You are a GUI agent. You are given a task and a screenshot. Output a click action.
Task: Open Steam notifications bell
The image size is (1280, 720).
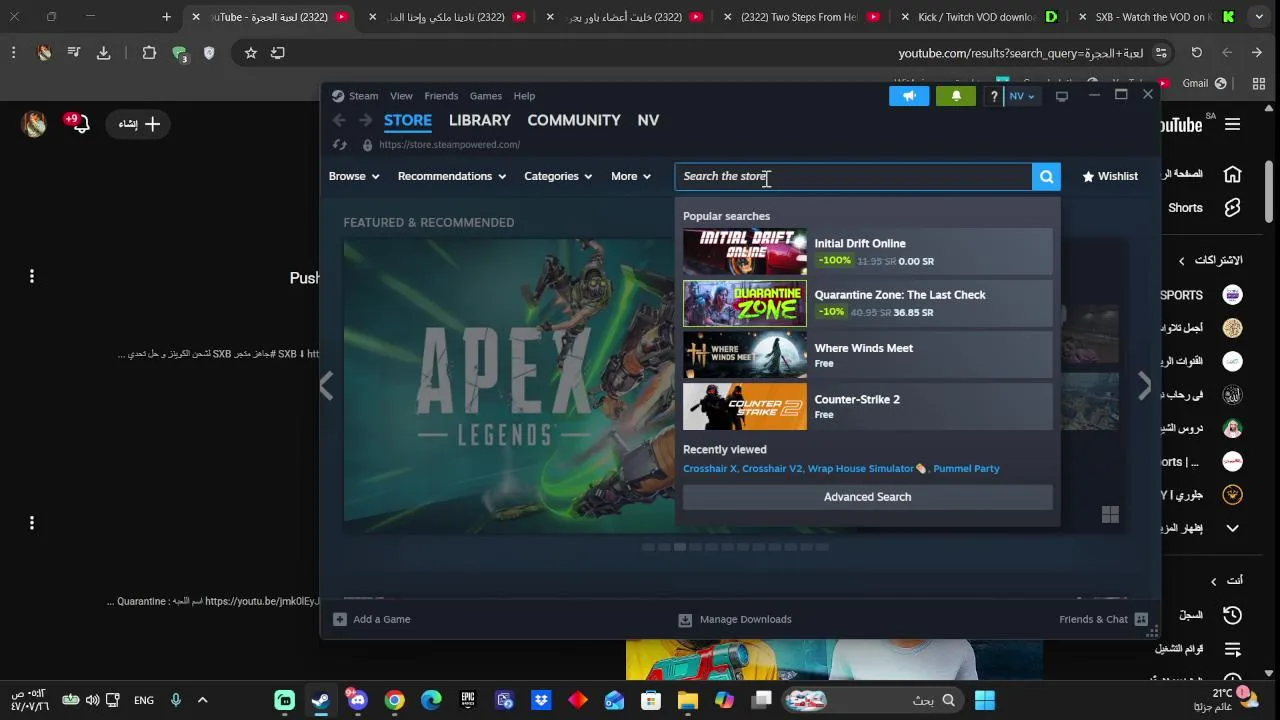[x=956, y=96]
